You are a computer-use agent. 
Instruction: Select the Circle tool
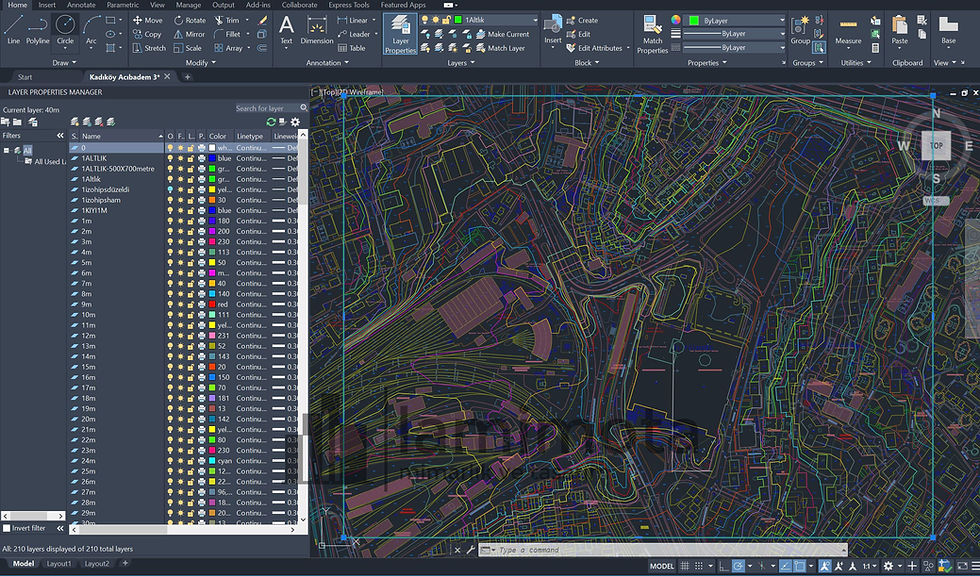coord(65,30)
